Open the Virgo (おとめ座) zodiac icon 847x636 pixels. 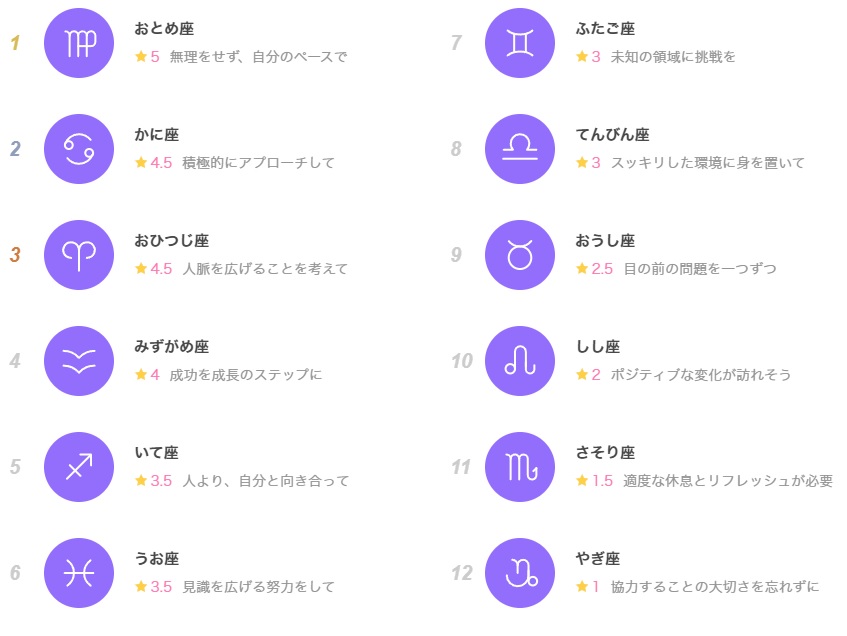pos(79,43)
